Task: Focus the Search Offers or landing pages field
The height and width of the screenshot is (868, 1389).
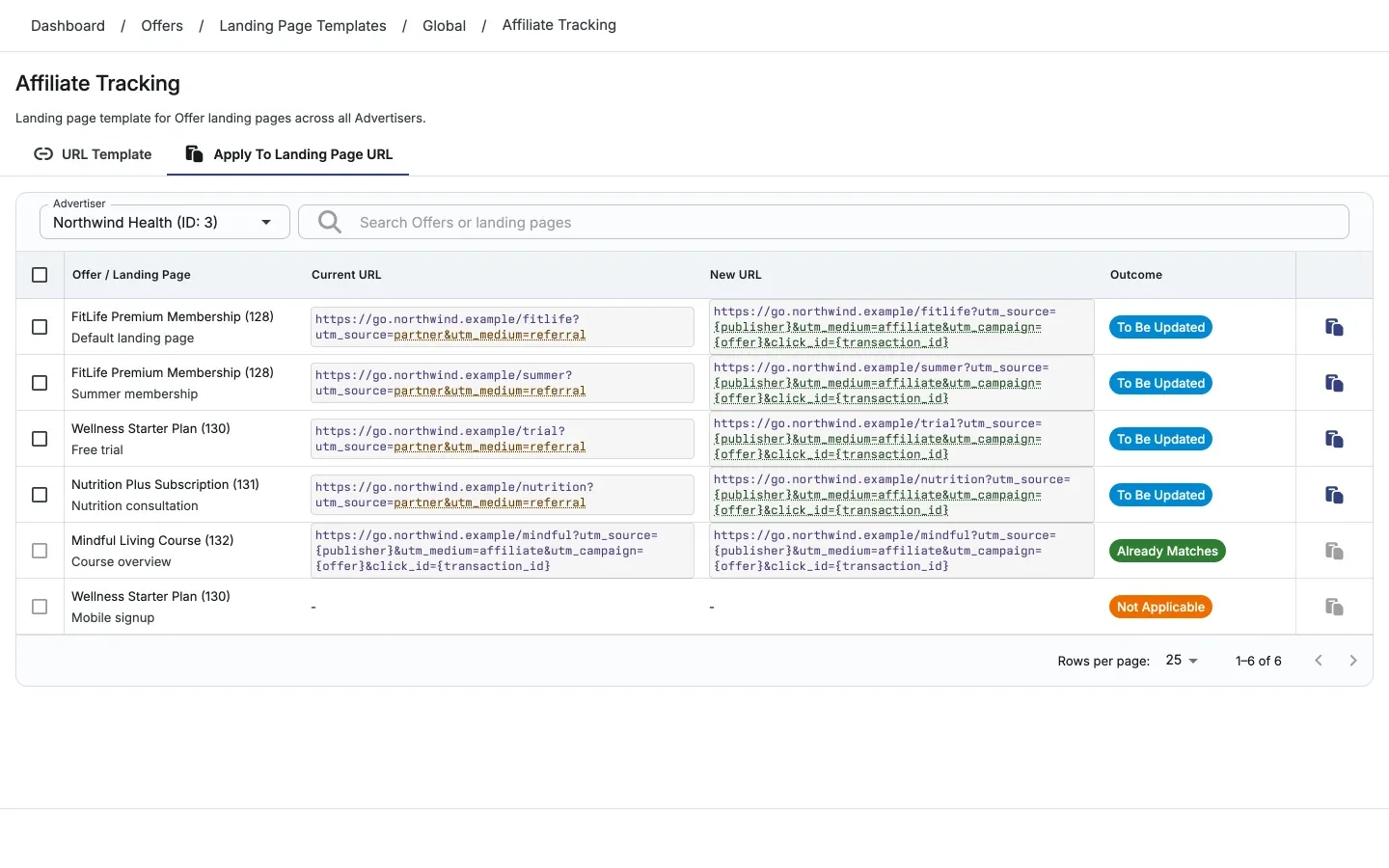Action: click(824, 222)
